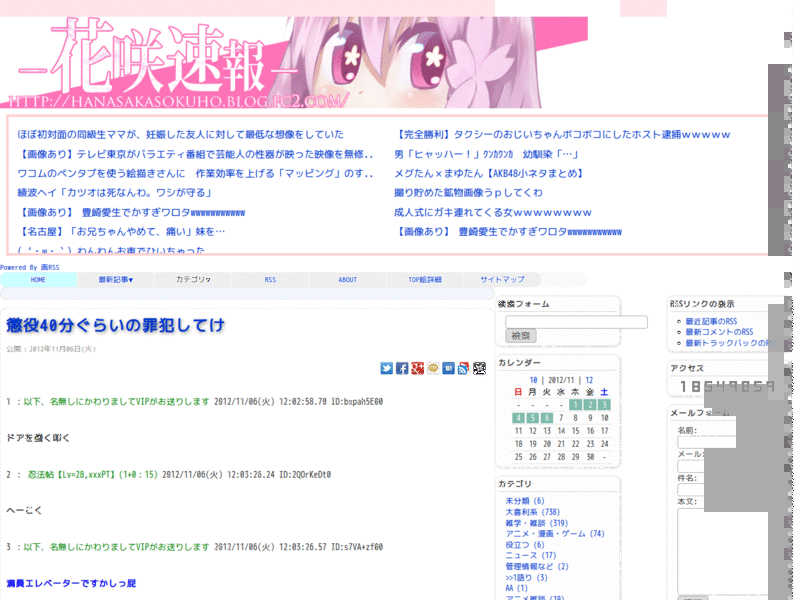This screenshot has width=800, height=600.
Task: Share the post to mixi
Action: [431, 368]
